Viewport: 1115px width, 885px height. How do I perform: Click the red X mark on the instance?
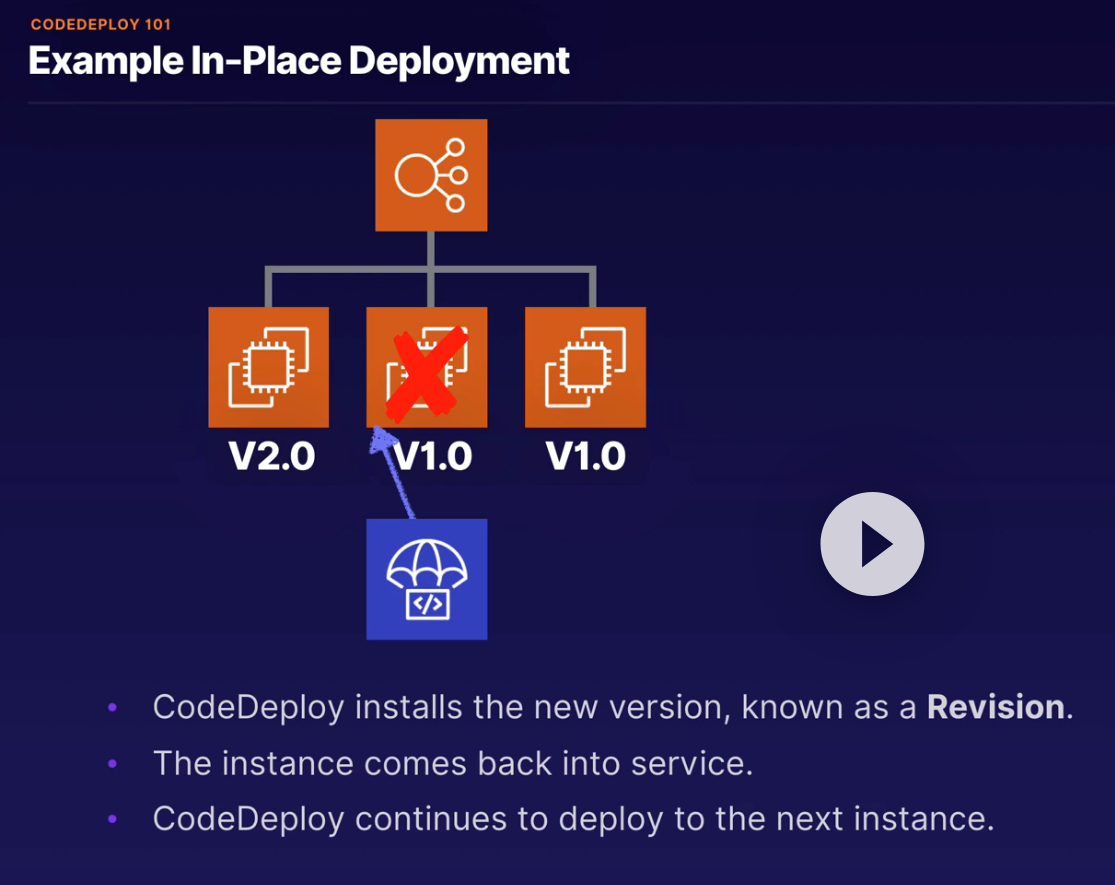[427, 372]
